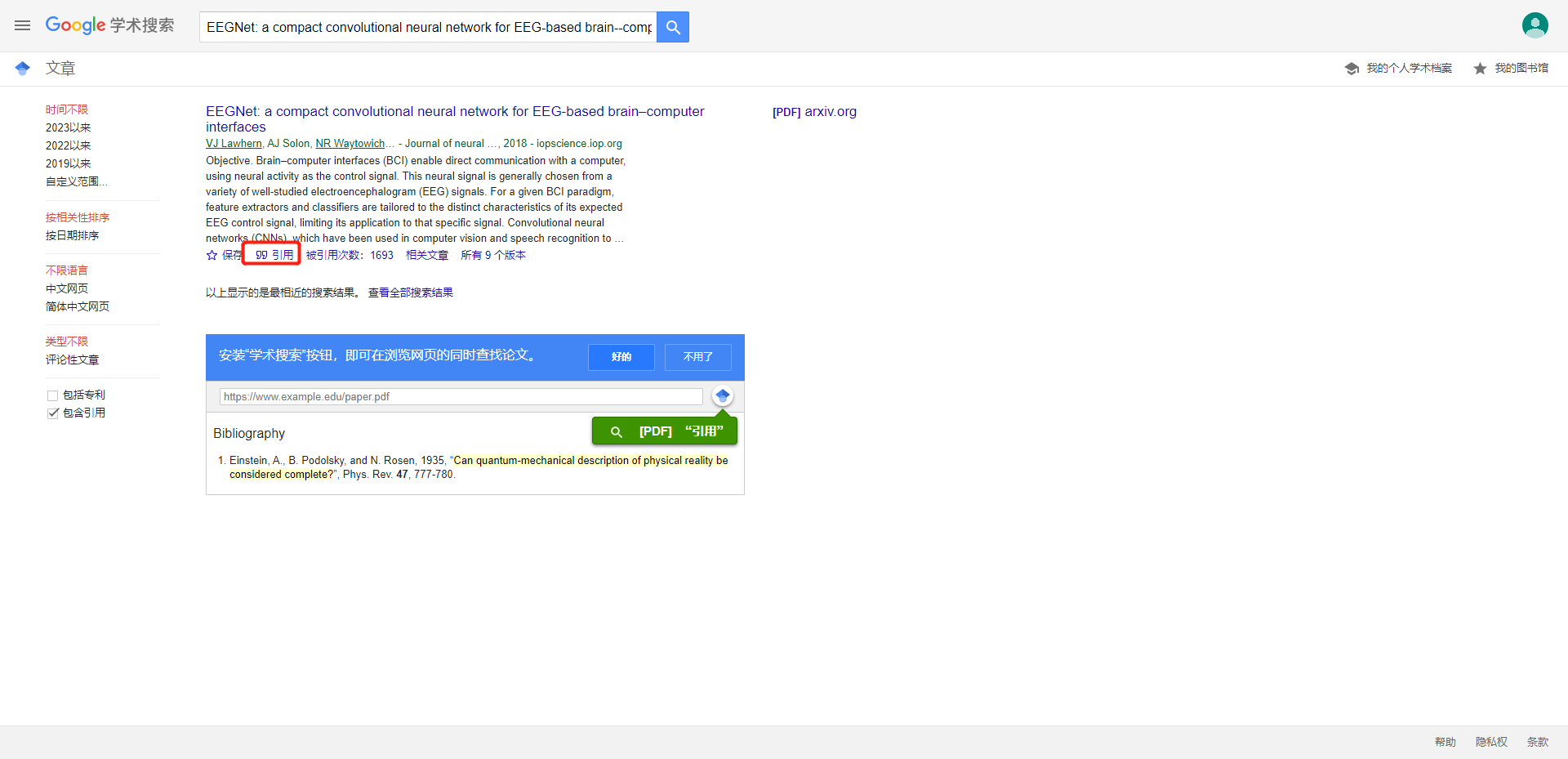This screenshot has height=759, width=1568.
Task: Click the 好的 button in the promo
Action: pyautogui.click(x=621, y=357)
